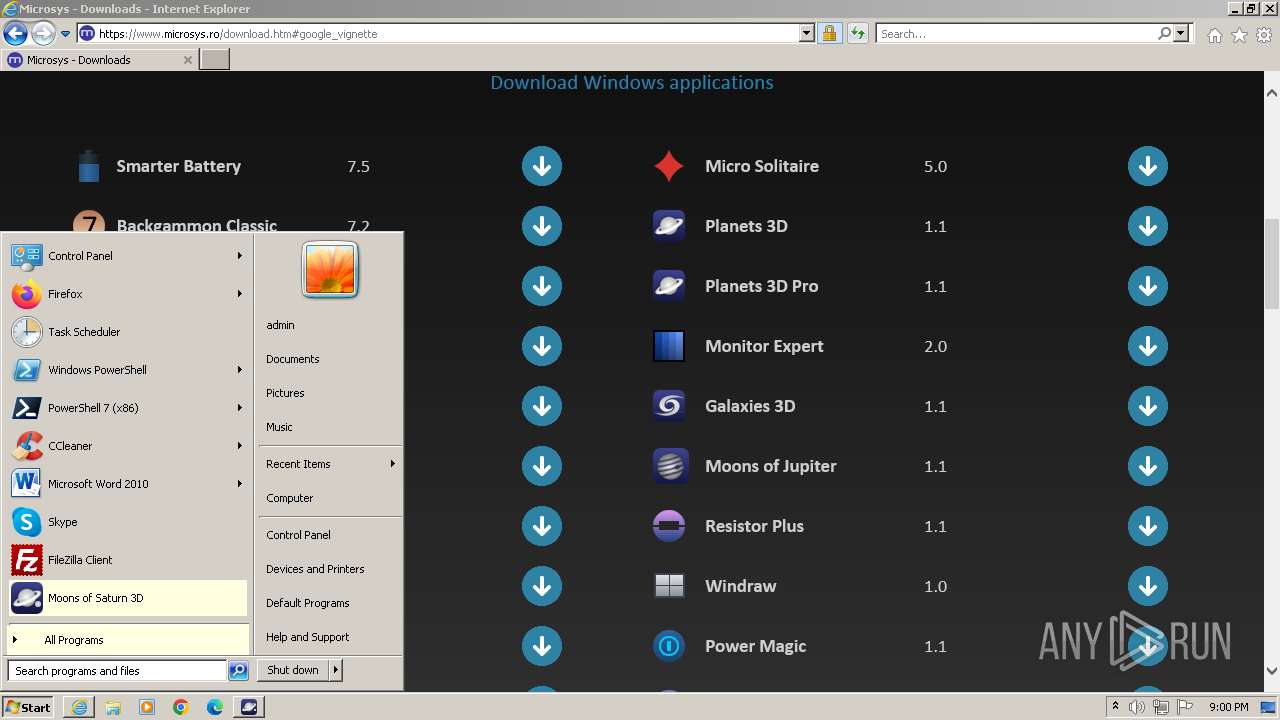Viewport: 1280px width, 720px height.
Task: Click the volume icon in system tray
Action: (x=1137, y=707)
